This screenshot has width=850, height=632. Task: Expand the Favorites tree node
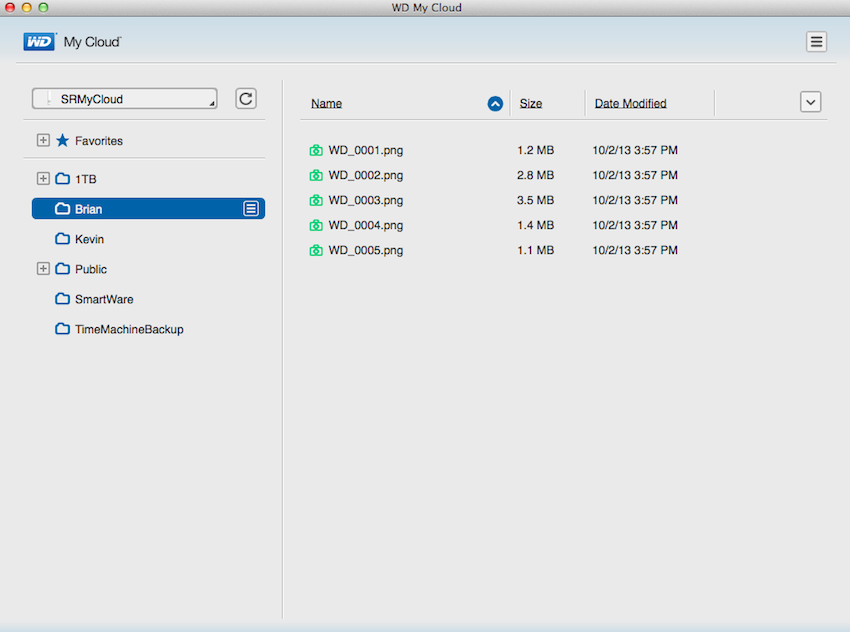click(x=43, y=140)
